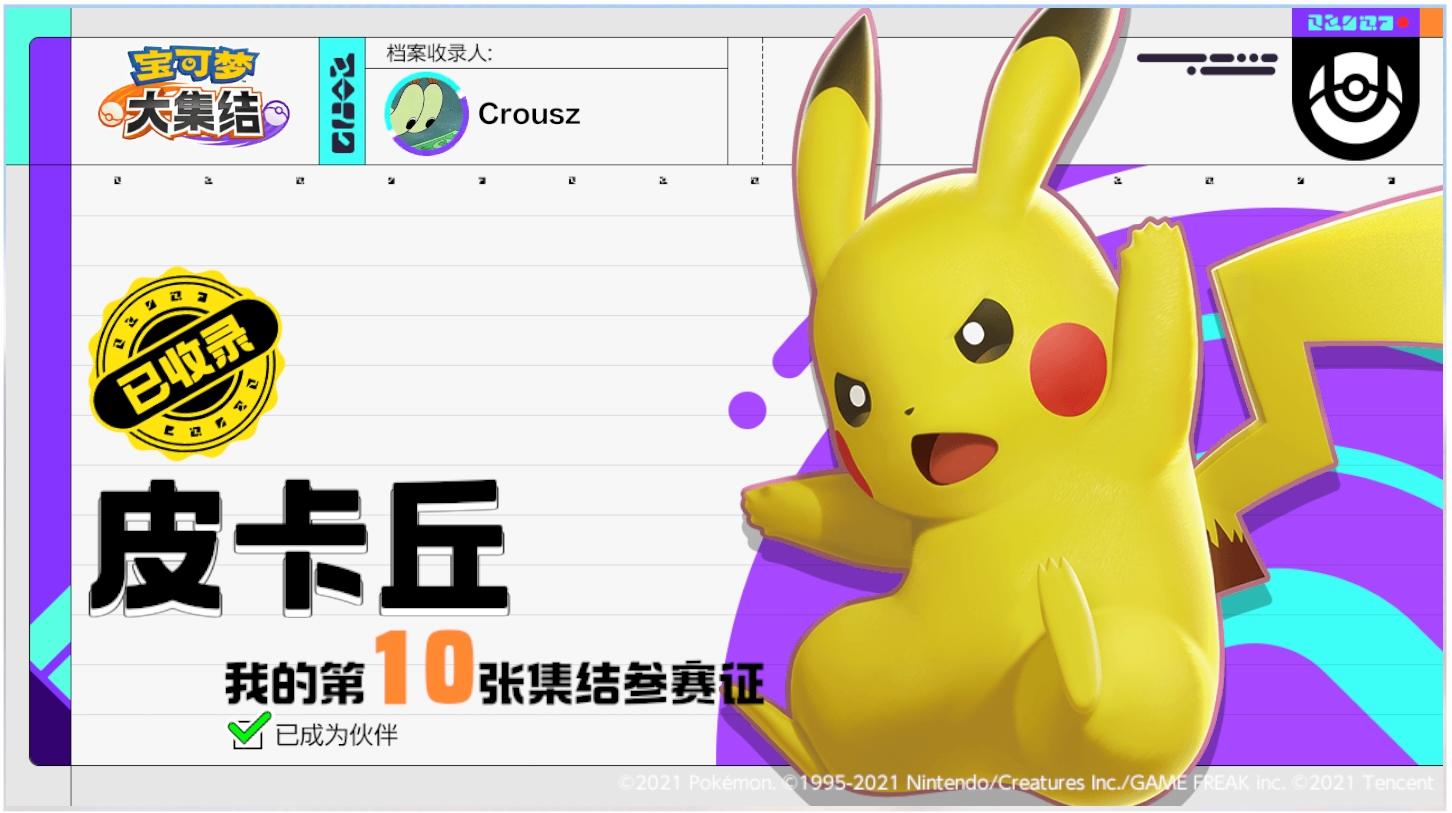Select the username Crousz
This screenshot has height=813, width=1452.
(x=529, y=114)
